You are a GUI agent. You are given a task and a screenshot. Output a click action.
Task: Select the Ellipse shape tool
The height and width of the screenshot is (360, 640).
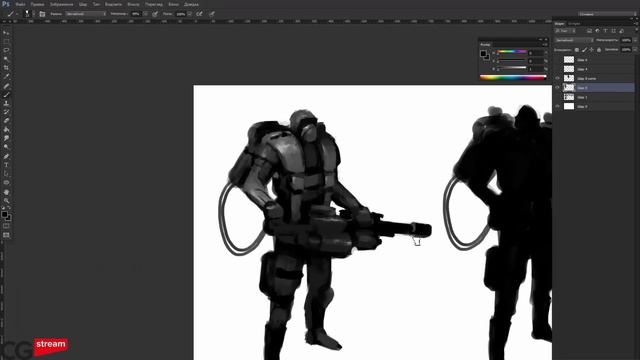[x=6, y=182]
